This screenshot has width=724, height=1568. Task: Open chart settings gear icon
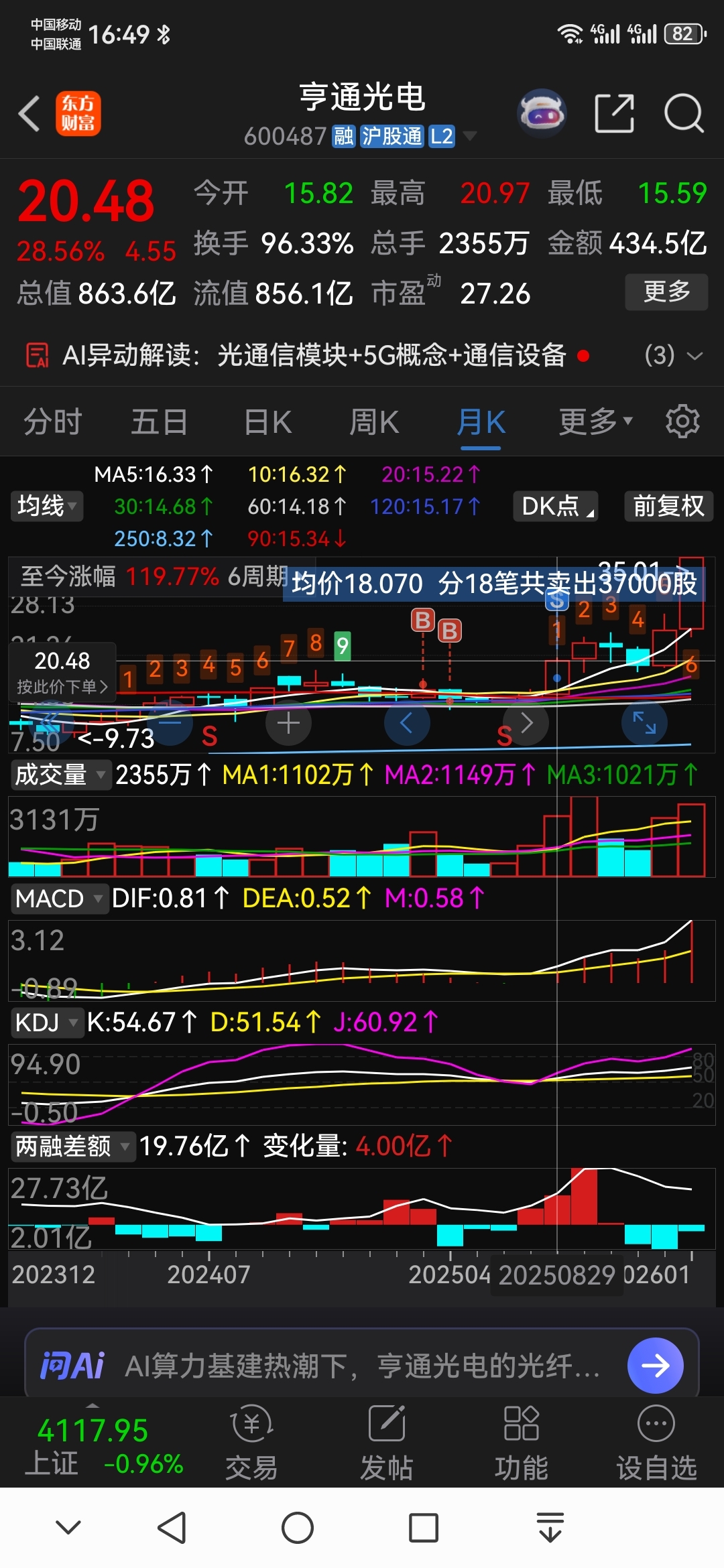coord(682,421)
